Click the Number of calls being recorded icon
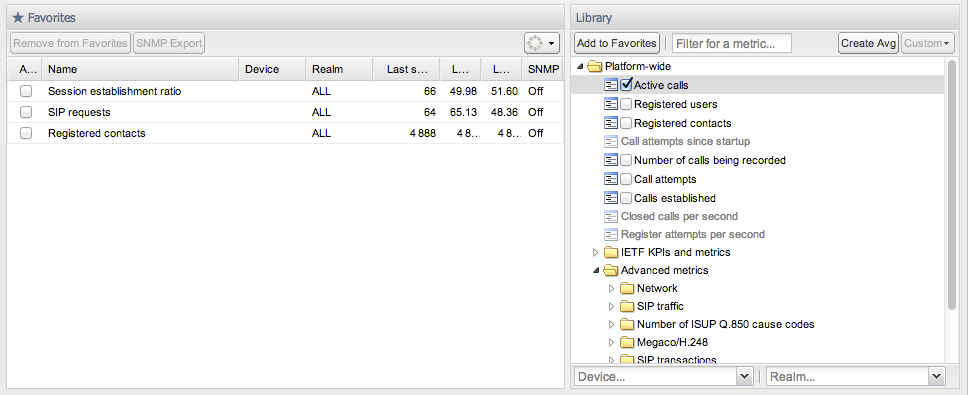 click(611, 160)
